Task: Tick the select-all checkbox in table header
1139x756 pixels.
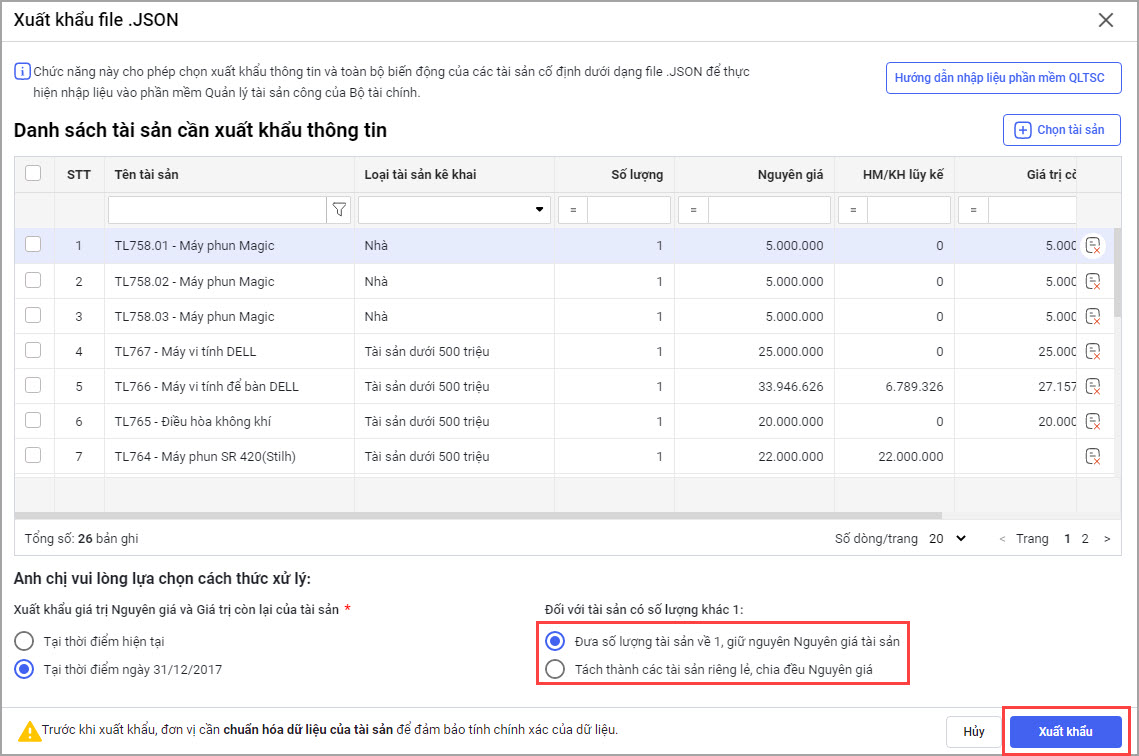Action: 33,173
